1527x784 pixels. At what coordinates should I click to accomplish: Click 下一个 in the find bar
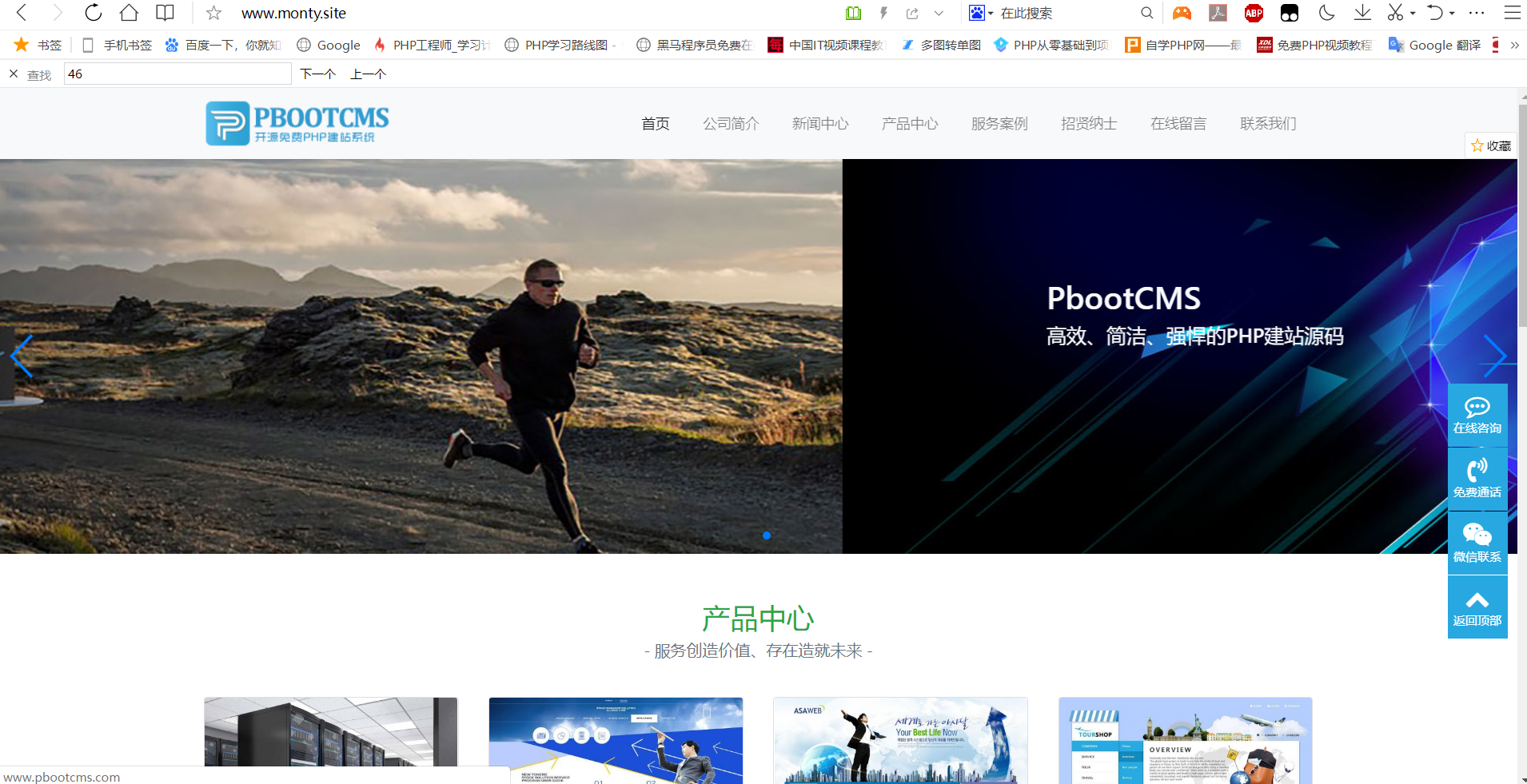(317, 74)
